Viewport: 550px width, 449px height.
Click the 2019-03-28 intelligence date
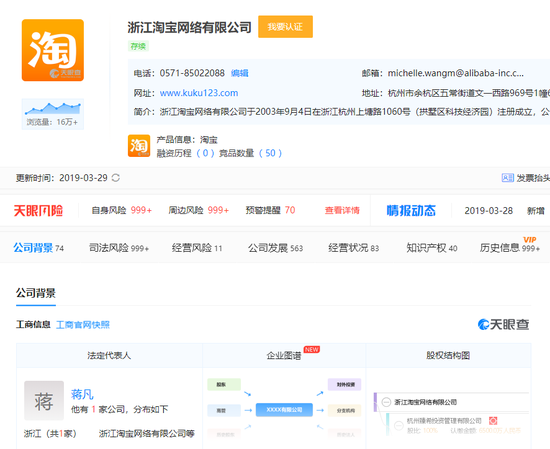point(489,210)
